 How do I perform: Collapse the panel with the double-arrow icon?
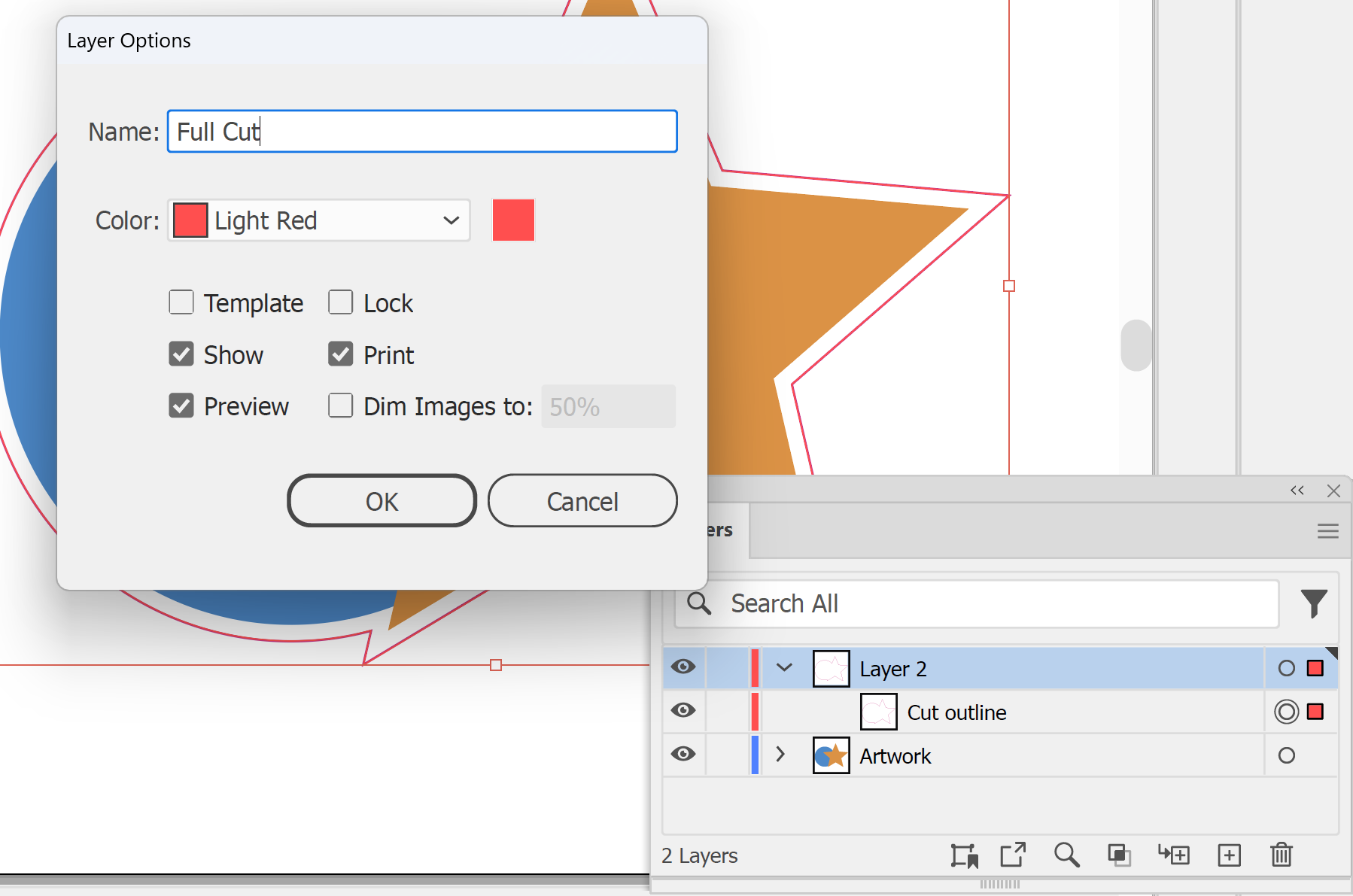pyautogui.click(x=1297, y=491)
